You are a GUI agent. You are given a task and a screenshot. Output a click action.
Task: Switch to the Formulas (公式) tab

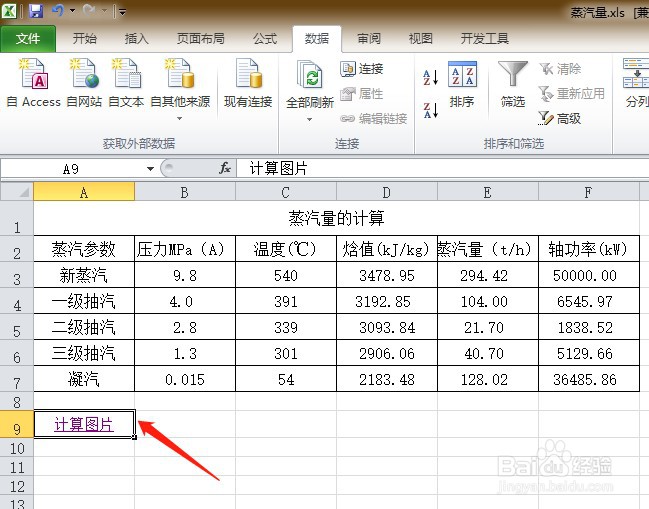(x=265, y=39)
